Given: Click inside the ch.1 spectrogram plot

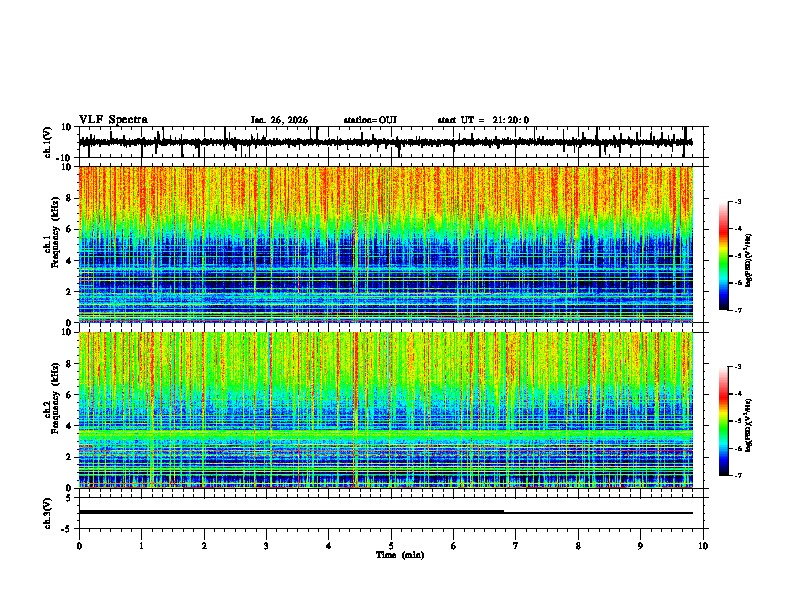Looking at the screenshot, I should pos(386,244).
